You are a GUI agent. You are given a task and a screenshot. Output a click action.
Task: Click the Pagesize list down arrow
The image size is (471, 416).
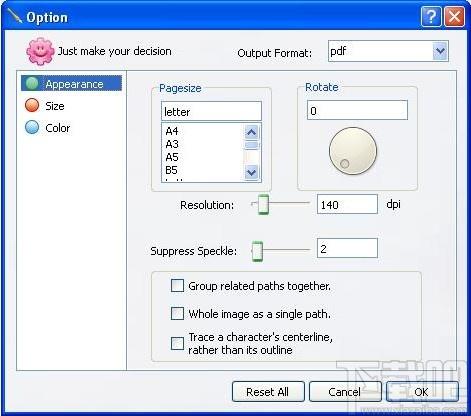pos(251,172)
